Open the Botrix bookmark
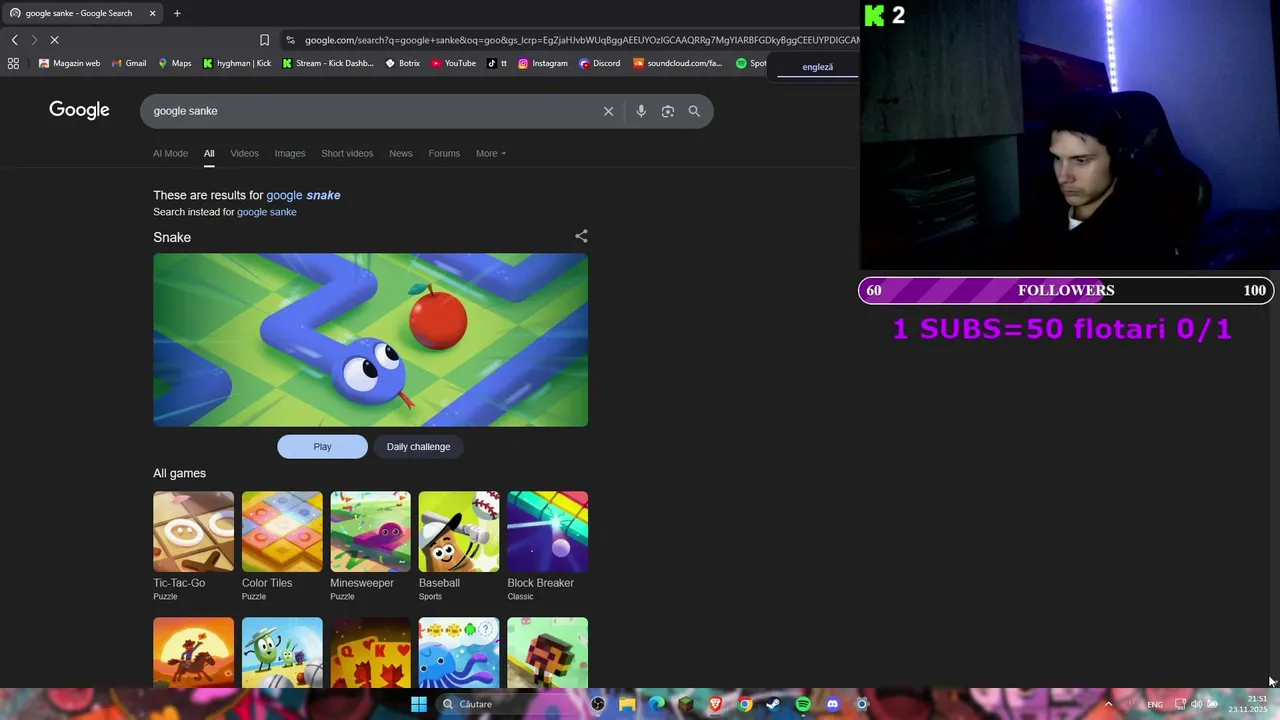The image size is (1280, 720). pyautogui.click(x=402, y=63)
